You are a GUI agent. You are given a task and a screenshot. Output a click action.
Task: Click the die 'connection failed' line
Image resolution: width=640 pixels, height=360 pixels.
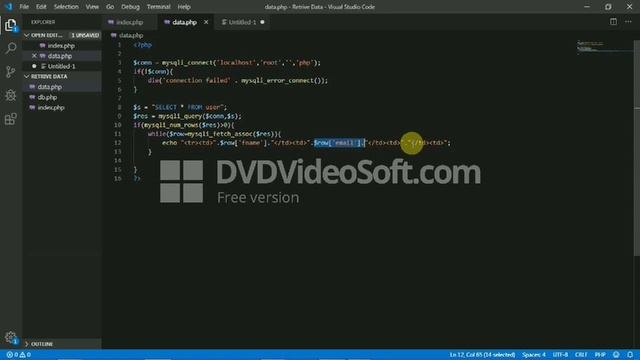(238, 80)
